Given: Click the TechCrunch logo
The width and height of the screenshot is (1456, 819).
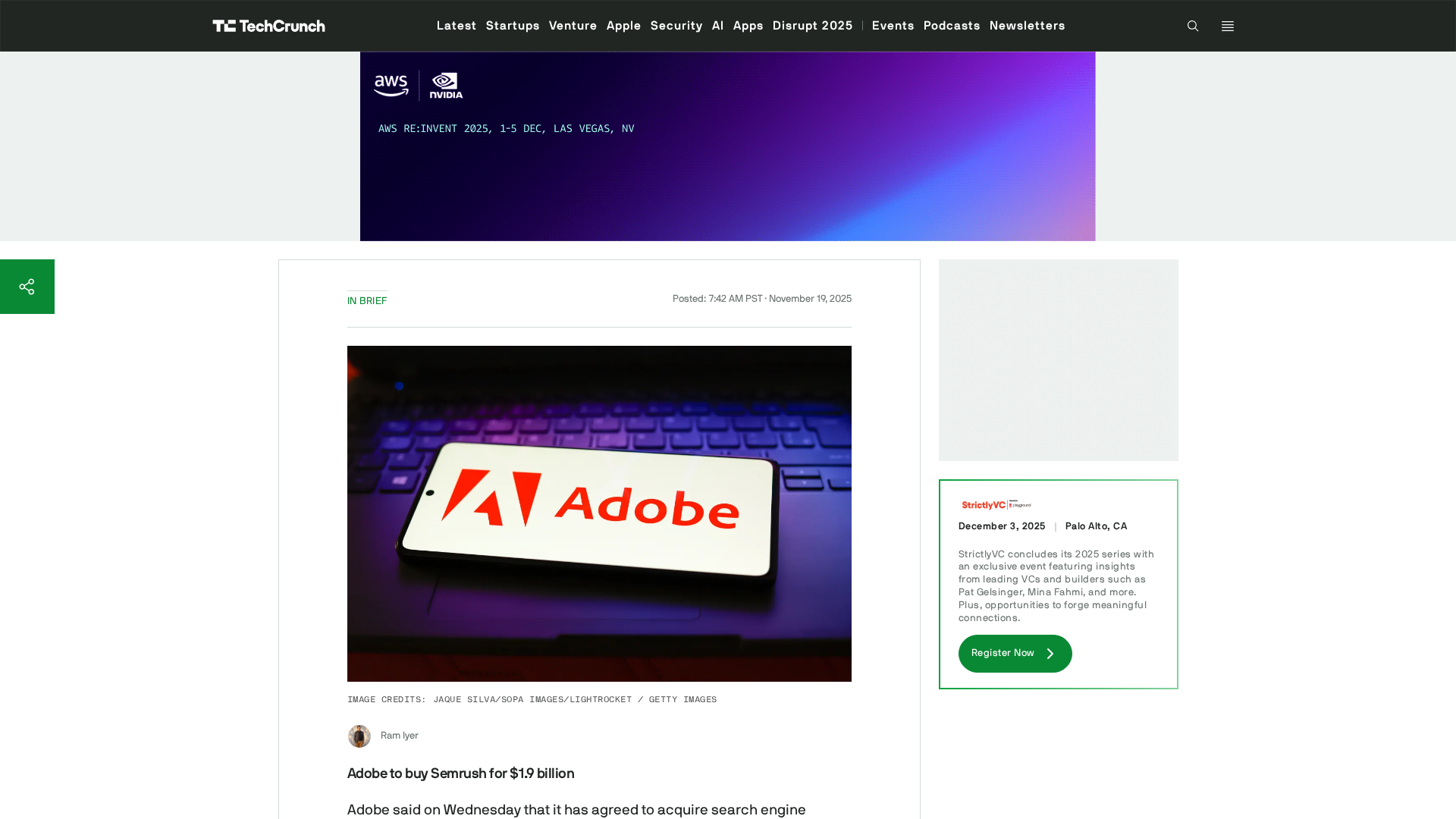Looking at the screenshot, I should tap(268, 26).
